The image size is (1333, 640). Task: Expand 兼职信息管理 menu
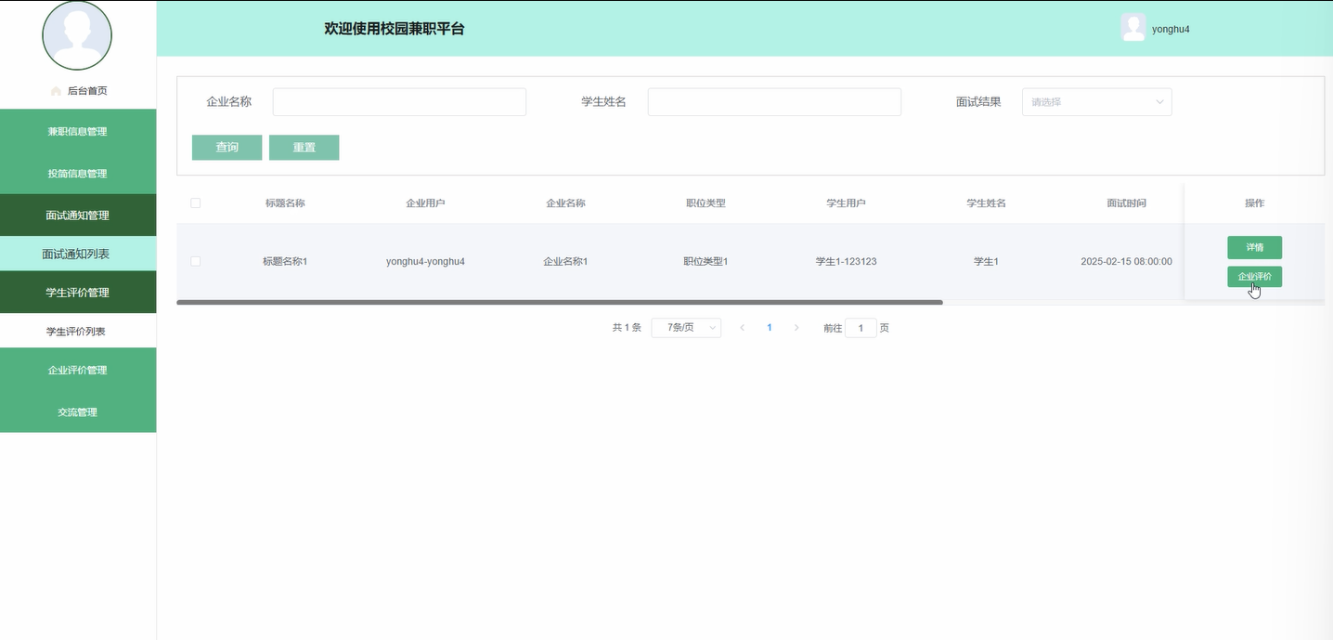click(x=78, y=131)
